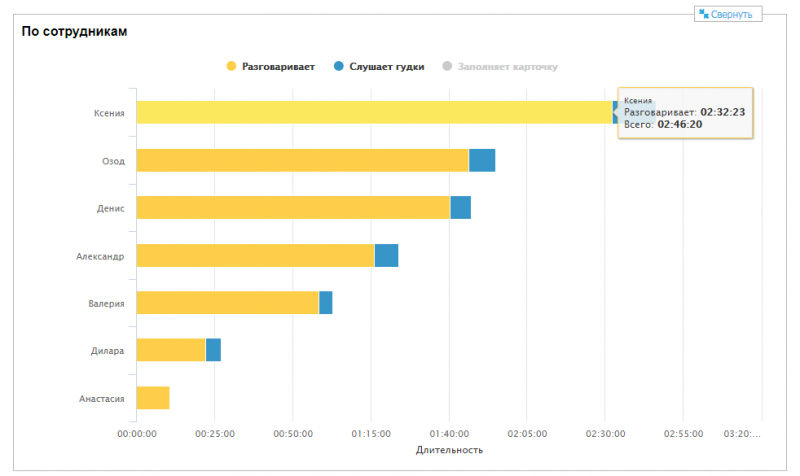Select Денис's yellow talking bar
The height and width of the screenshot is (476, 800).
[292, 207]
